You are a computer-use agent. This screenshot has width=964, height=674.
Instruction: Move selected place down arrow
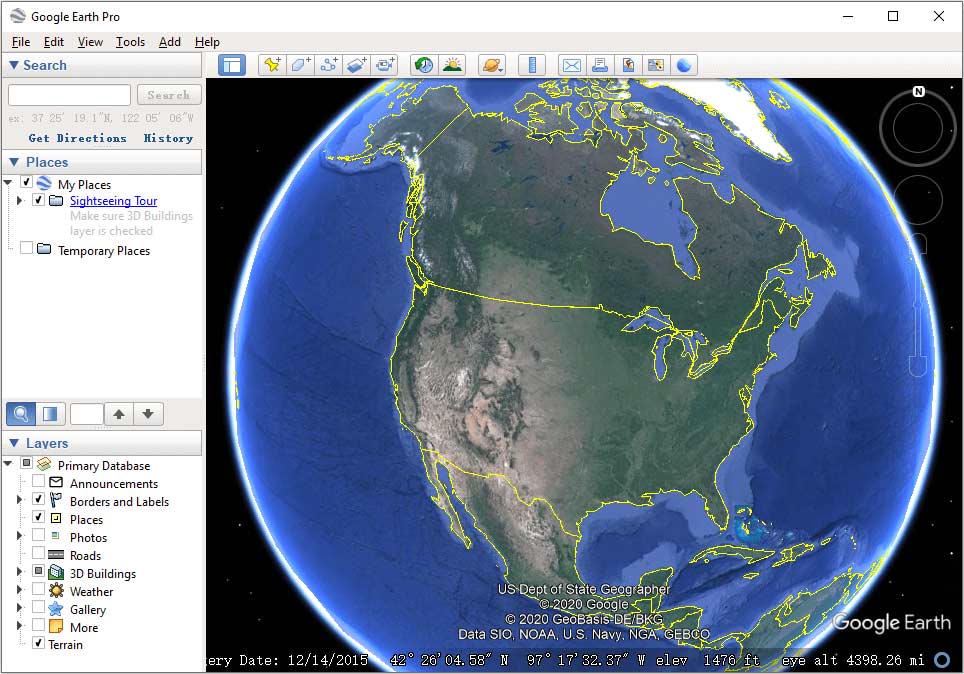(x=148, y=414)
